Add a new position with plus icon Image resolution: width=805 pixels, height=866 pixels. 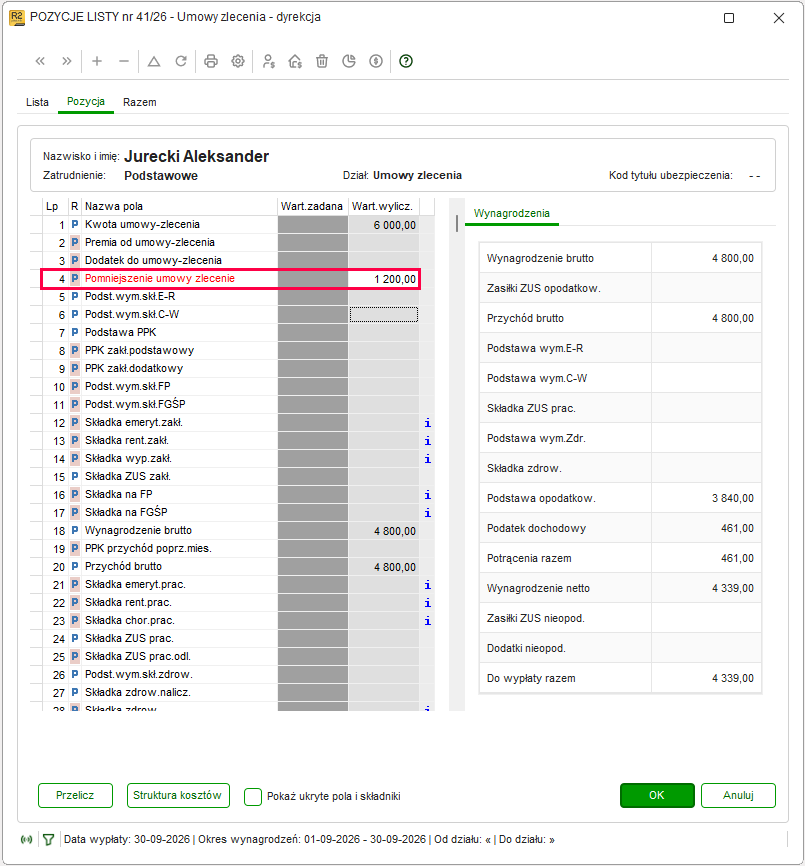pyautogui.click(x=97, y=61)
